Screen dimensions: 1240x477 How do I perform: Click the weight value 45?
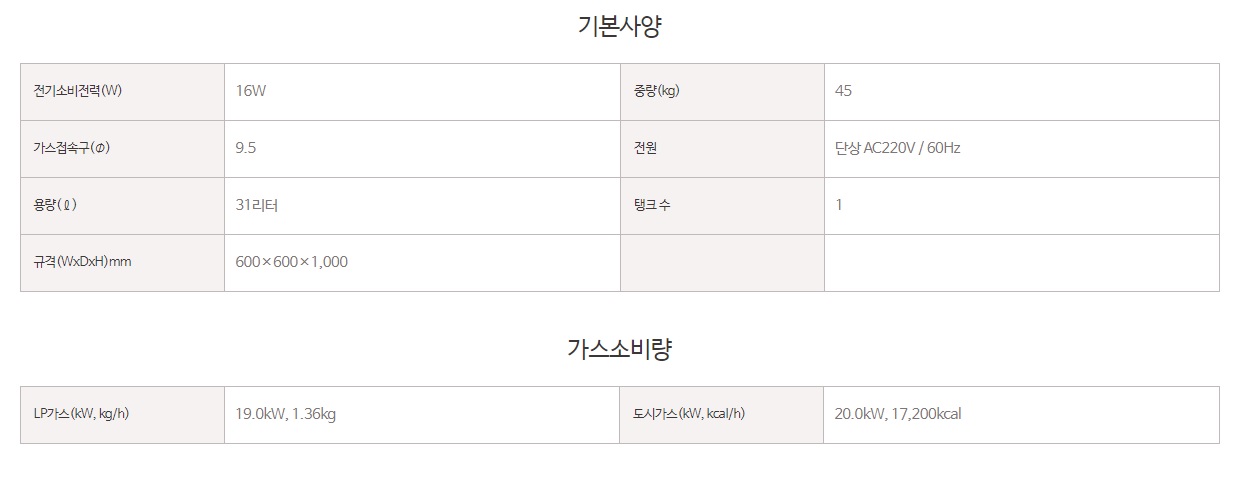843,91
